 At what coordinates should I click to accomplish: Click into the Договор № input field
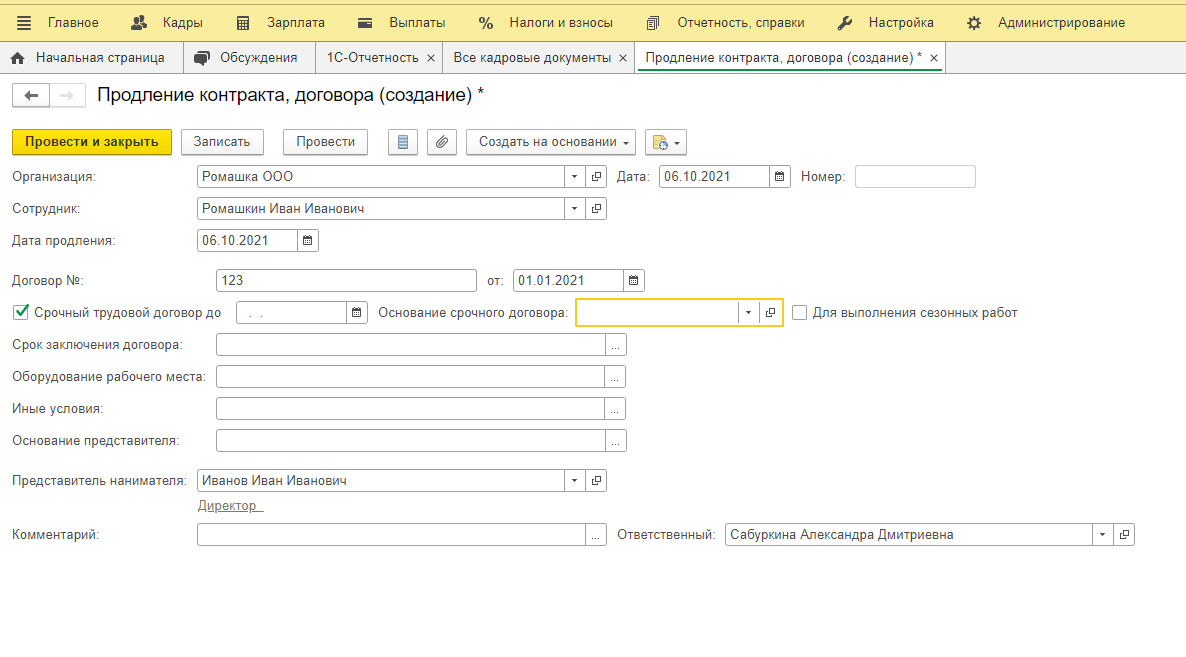tap(346, 281)
